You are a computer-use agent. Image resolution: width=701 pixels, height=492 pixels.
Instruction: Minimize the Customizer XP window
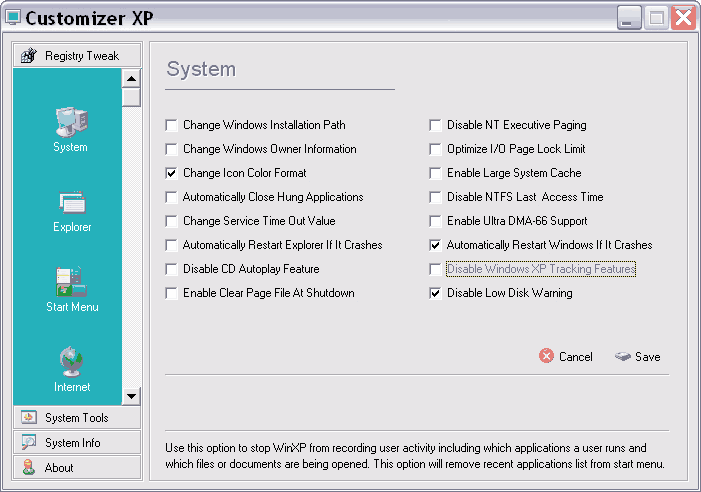629,18
